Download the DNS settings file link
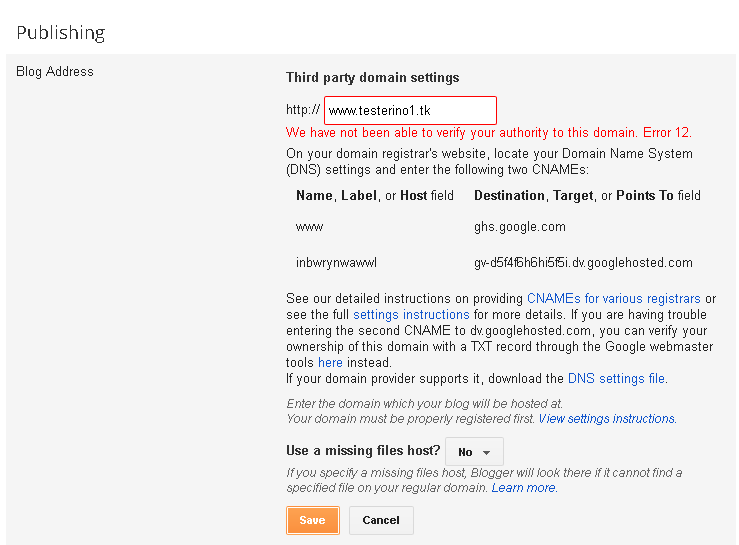Screen dimensions: 739x545 616,379
